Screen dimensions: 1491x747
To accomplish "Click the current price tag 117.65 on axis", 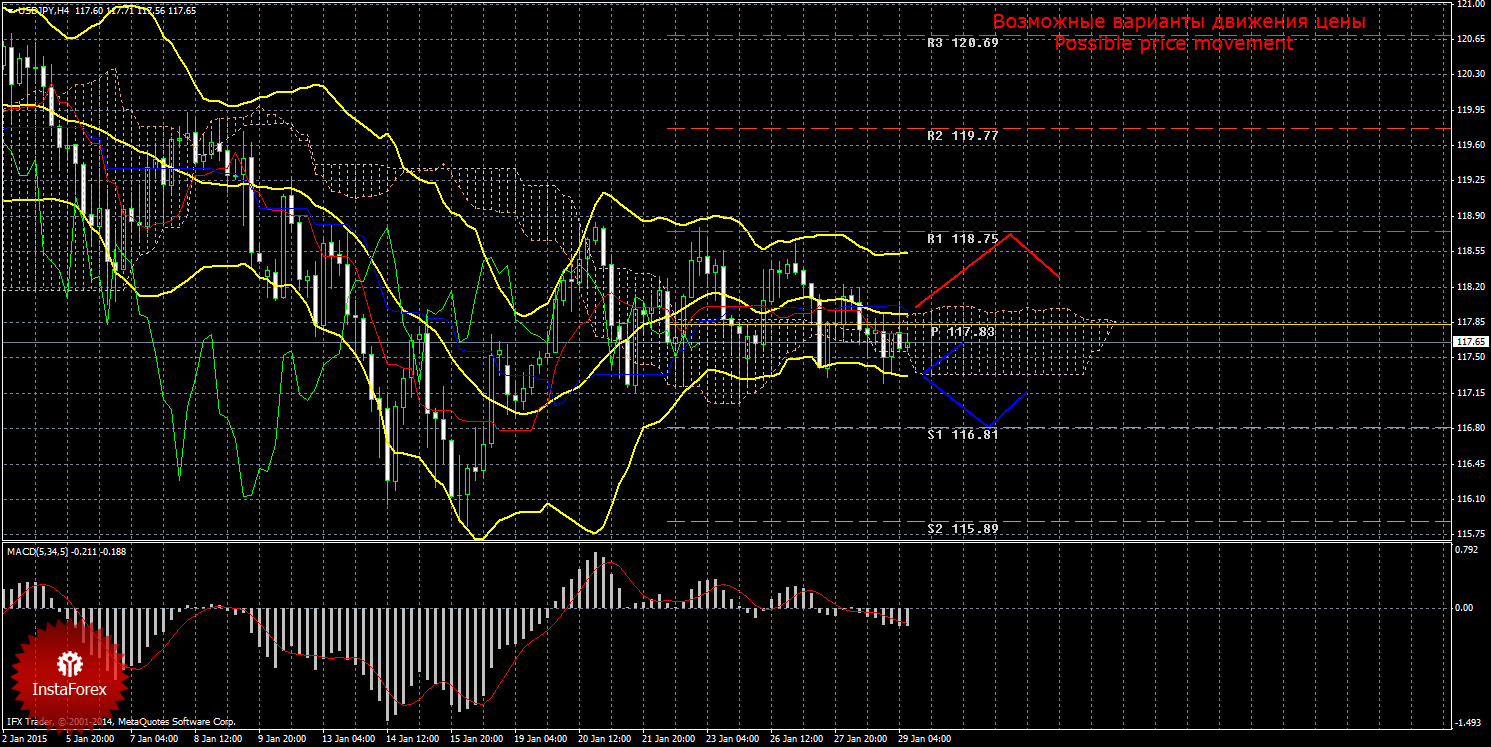I will point(1469,342).
